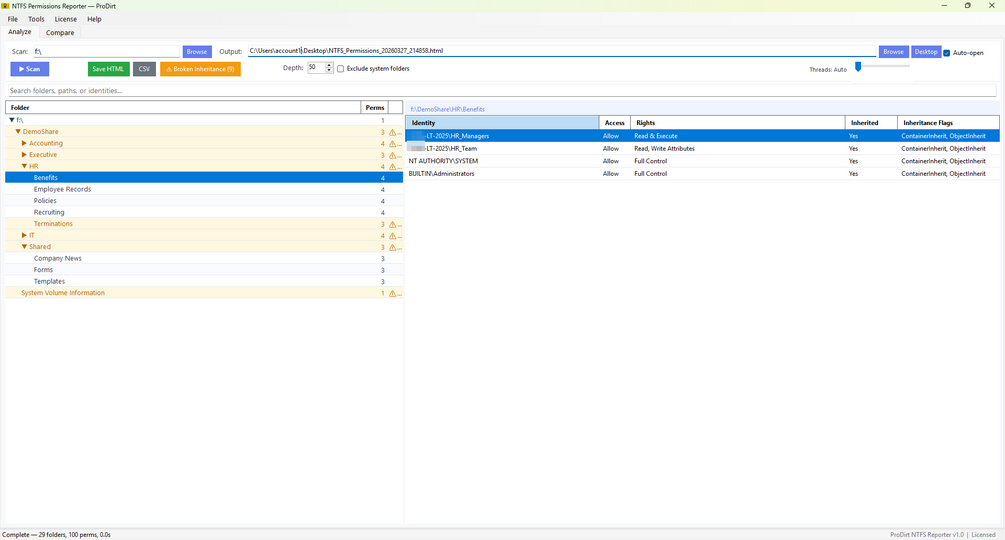Click the warning icon in the Shared row

[392, 247]
